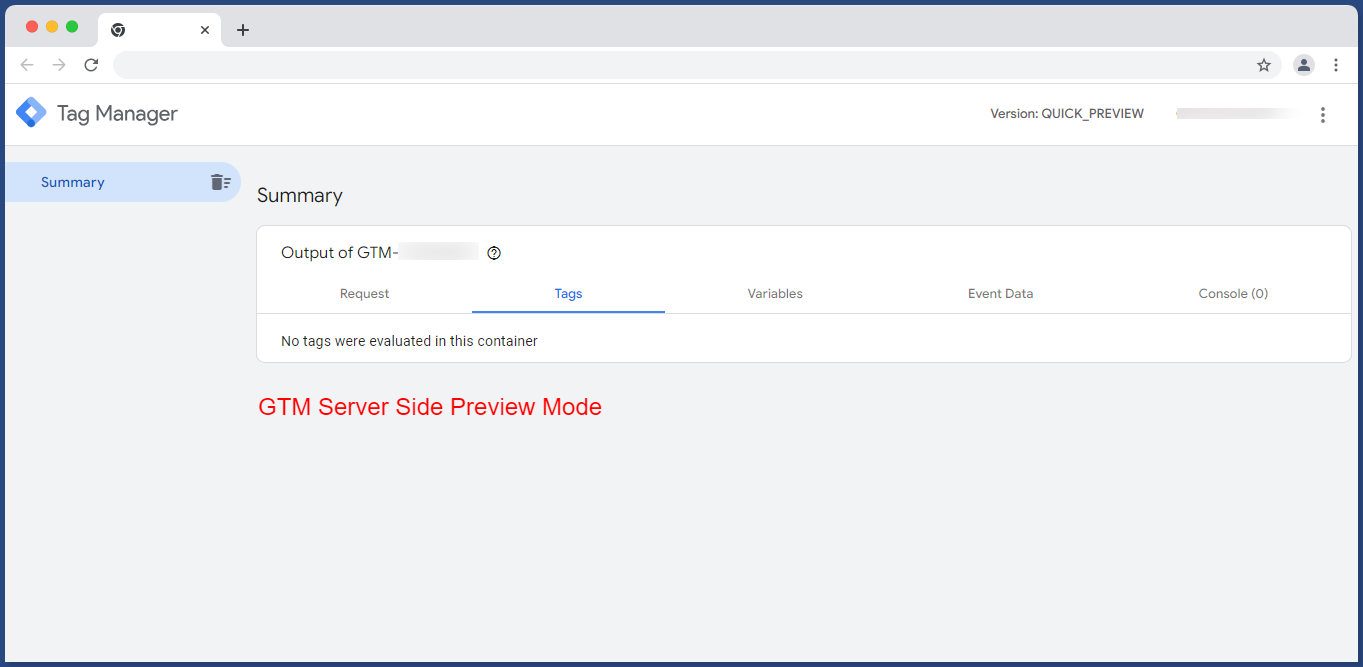The image size is (1363, 667).
Task: Open the Chrome browser three-dot menu
Action: 1337,65
